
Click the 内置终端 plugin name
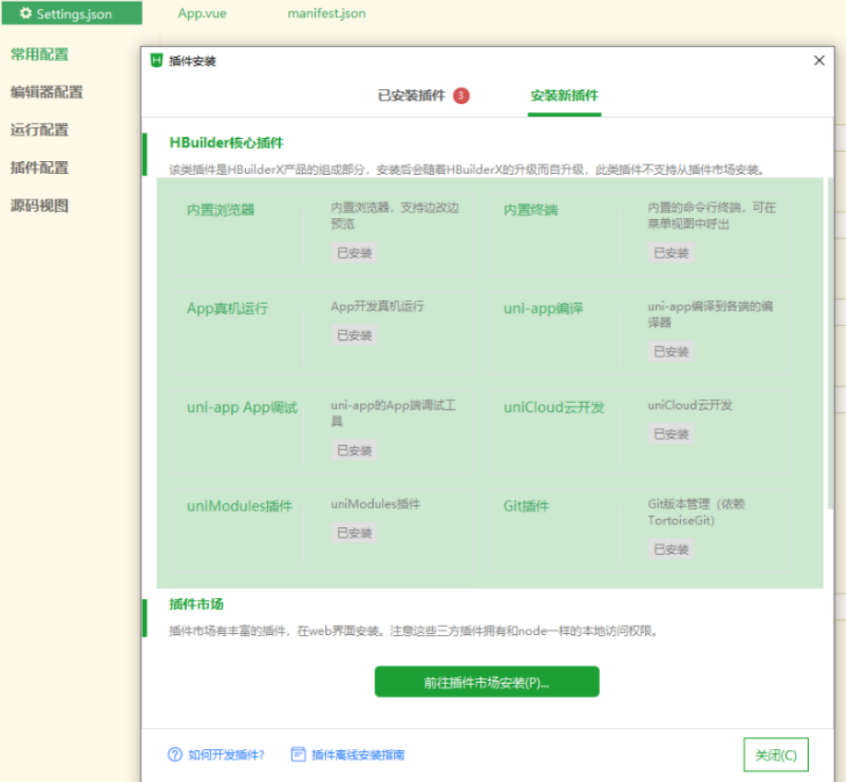point(530,210)
